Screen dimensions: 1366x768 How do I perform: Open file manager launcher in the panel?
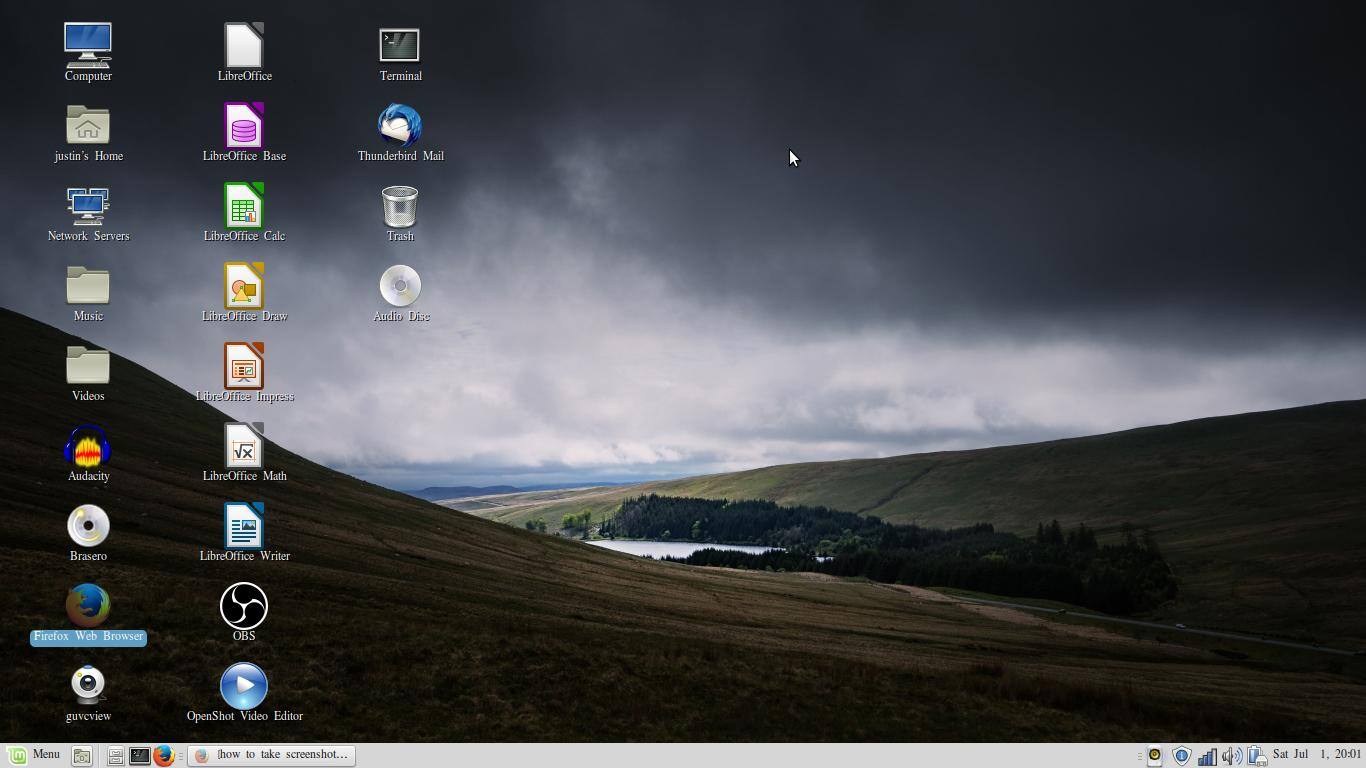click(x=116, y=756)
